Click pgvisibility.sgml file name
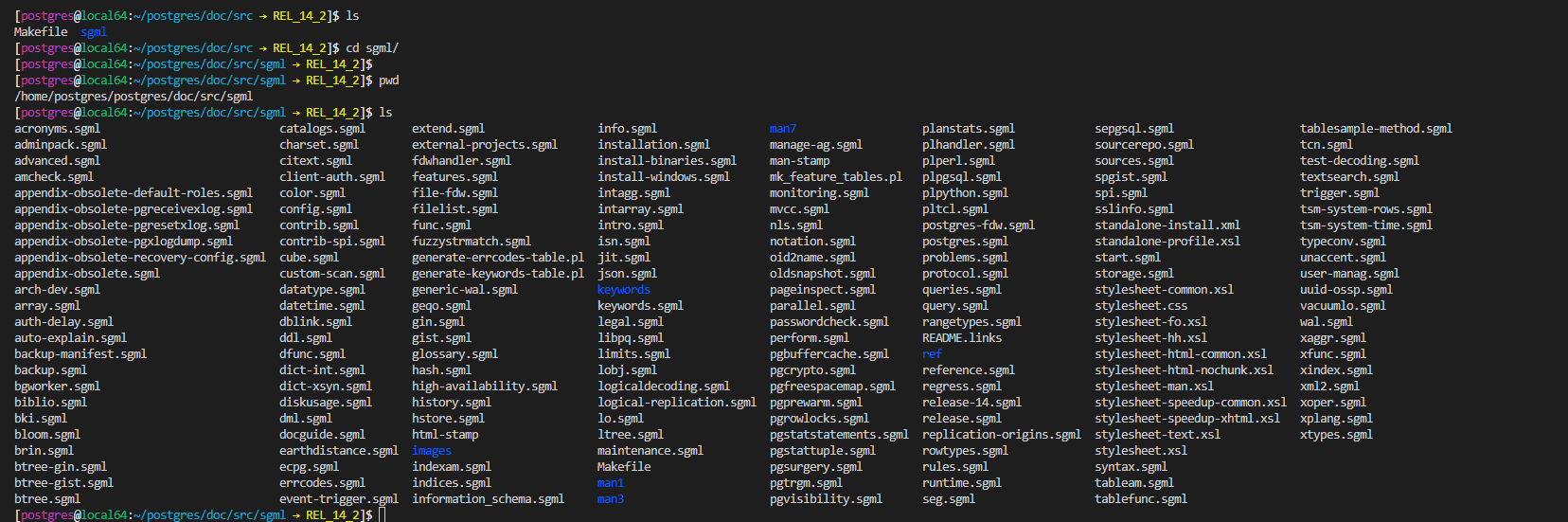The height and width of the screenshot is (522, 1568). pos(826,499)
